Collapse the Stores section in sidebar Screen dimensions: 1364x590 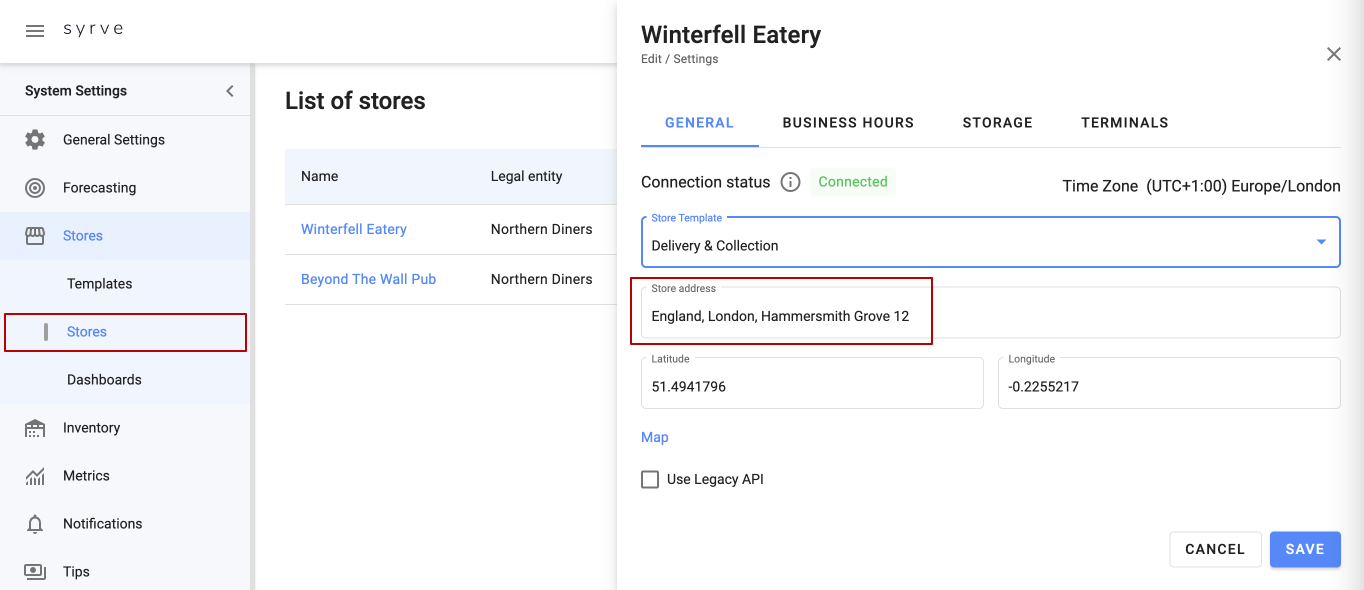tap(83, 236)
